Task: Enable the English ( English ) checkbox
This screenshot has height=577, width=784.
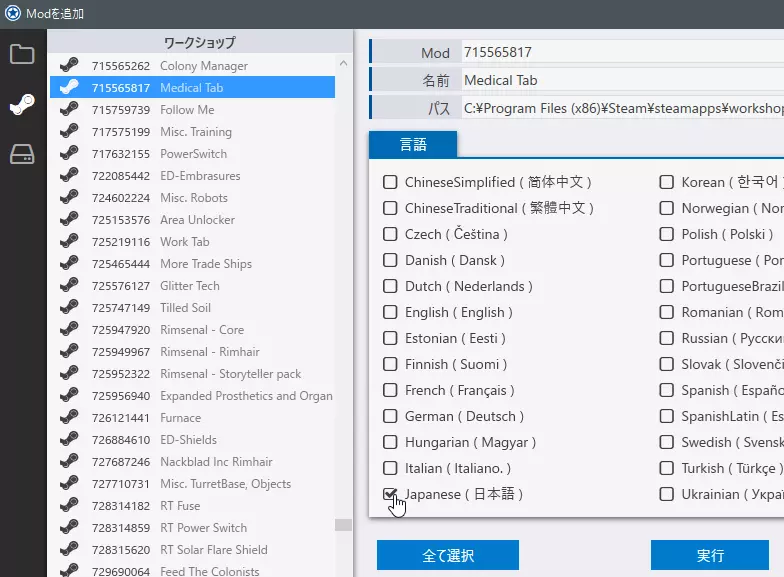Action: point(390,312)
